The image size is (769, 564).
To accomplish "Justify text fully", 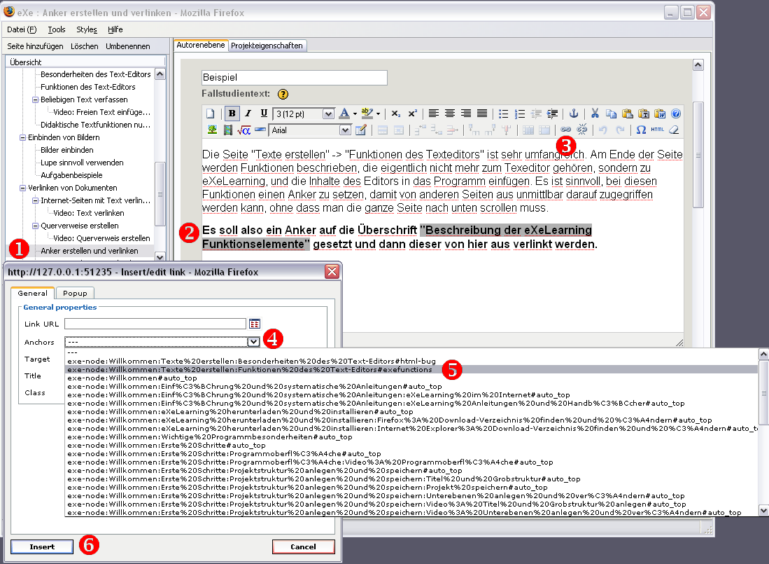I will point(482,114).
